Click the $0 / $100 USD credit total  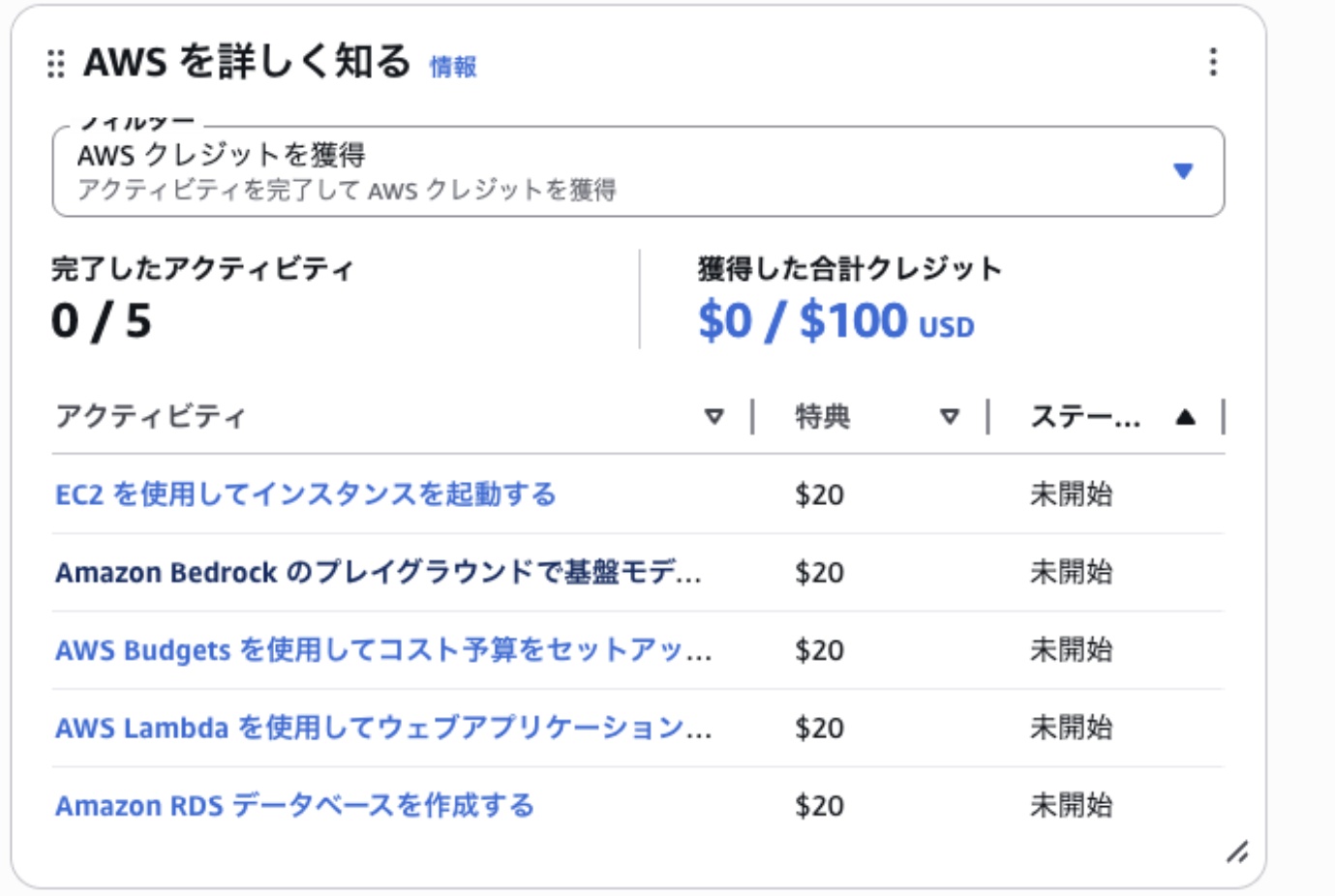click(x=834, y=321)
